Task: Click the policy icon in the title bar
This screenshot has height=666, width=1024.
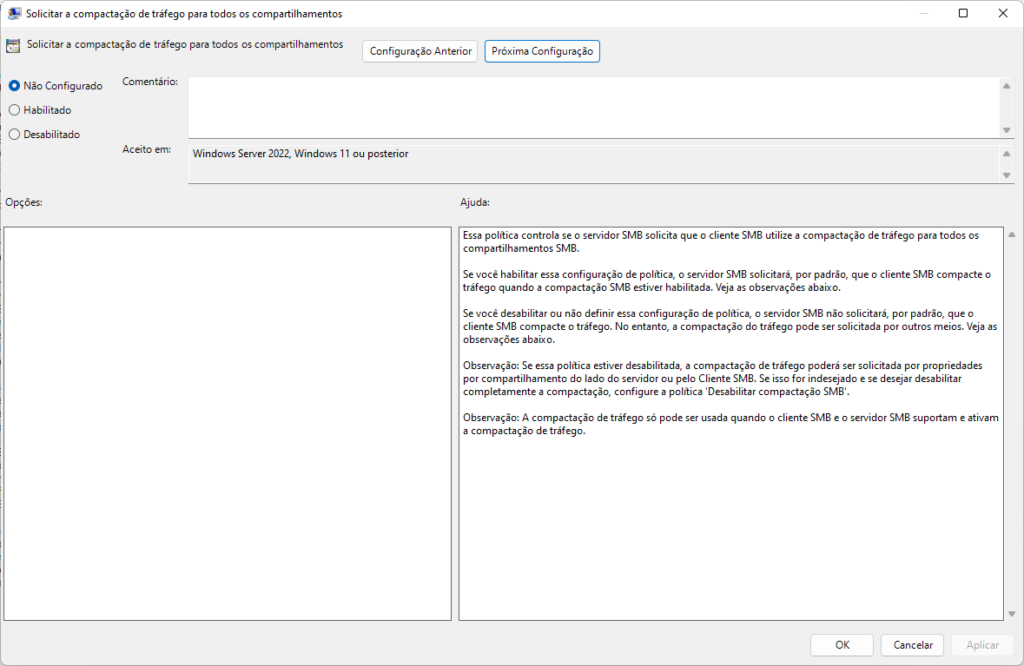Action: click(14, 14)
